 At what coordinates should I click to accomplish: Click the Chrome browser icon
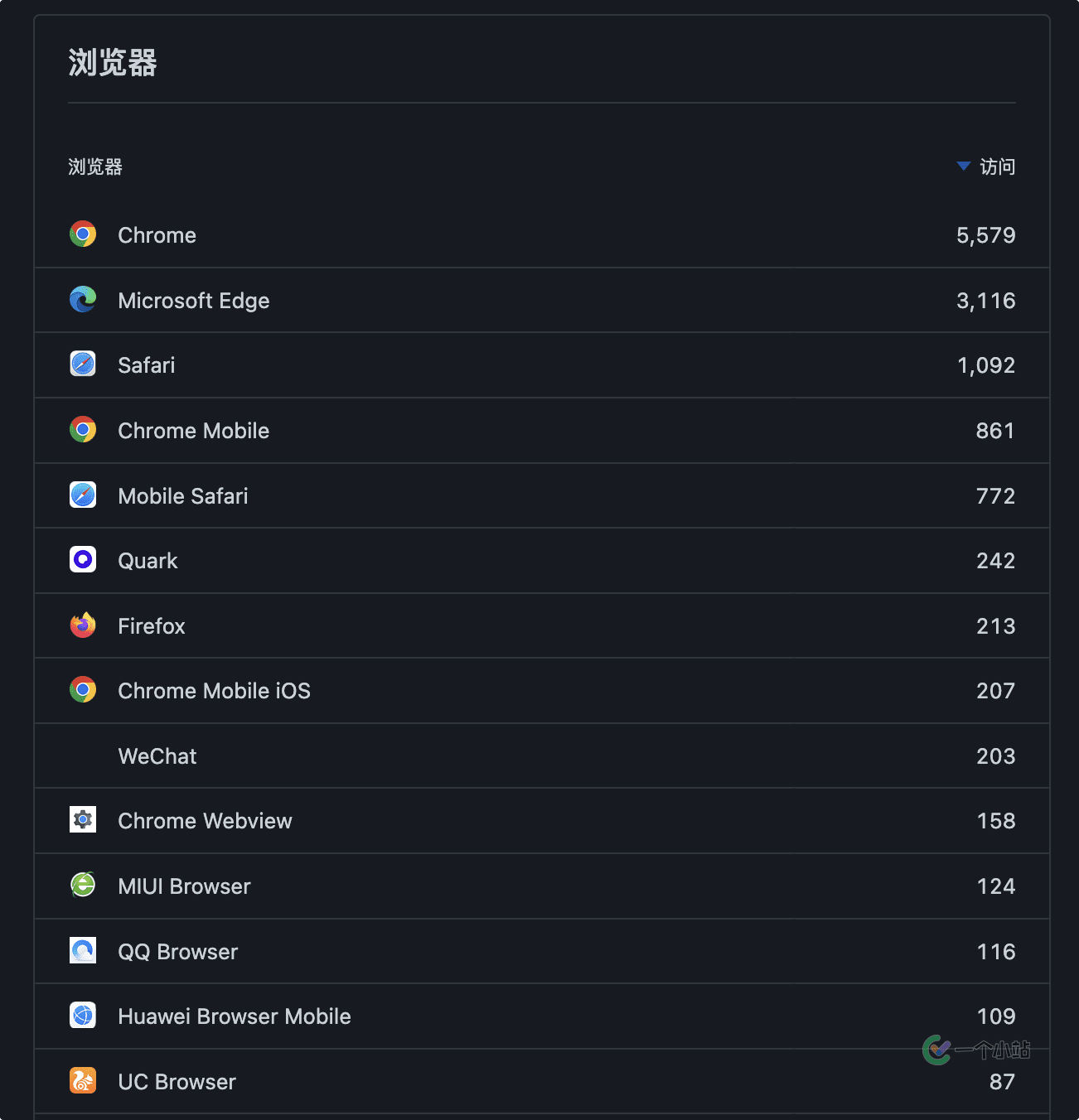(x=83, y=234)
